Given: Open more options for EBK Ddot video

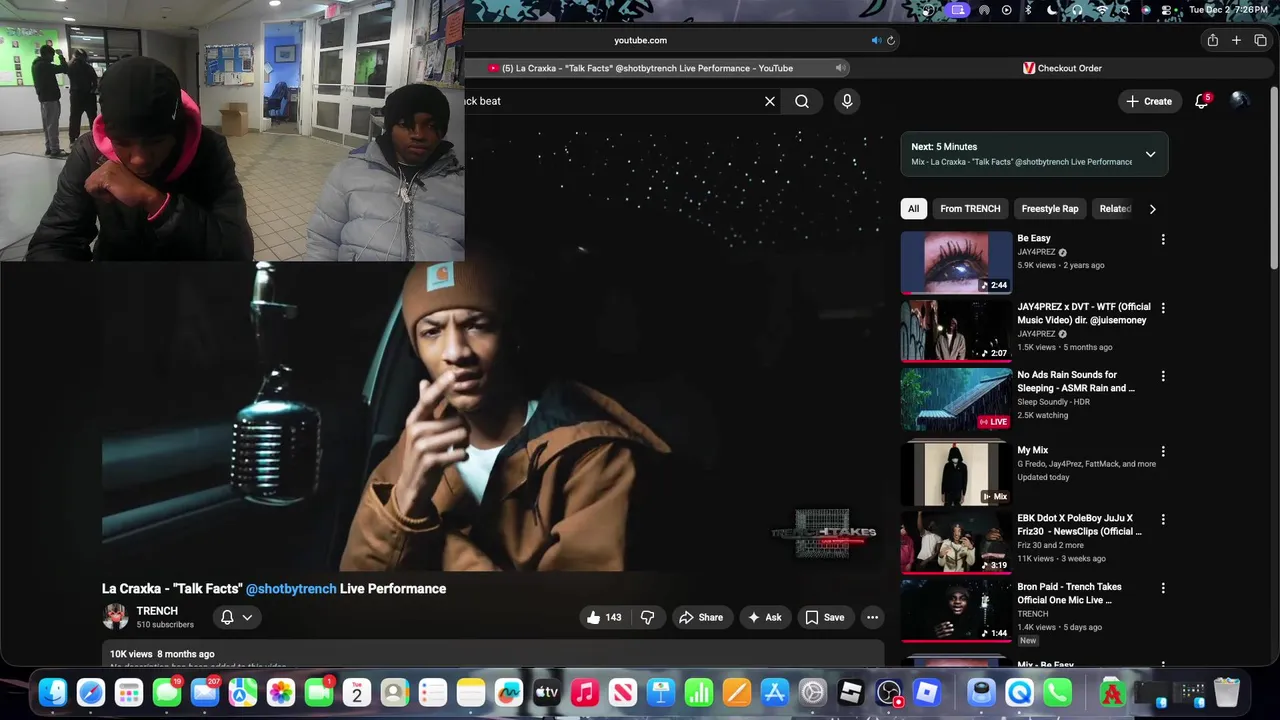Looking at the screenshot, I should (1162, 519).
